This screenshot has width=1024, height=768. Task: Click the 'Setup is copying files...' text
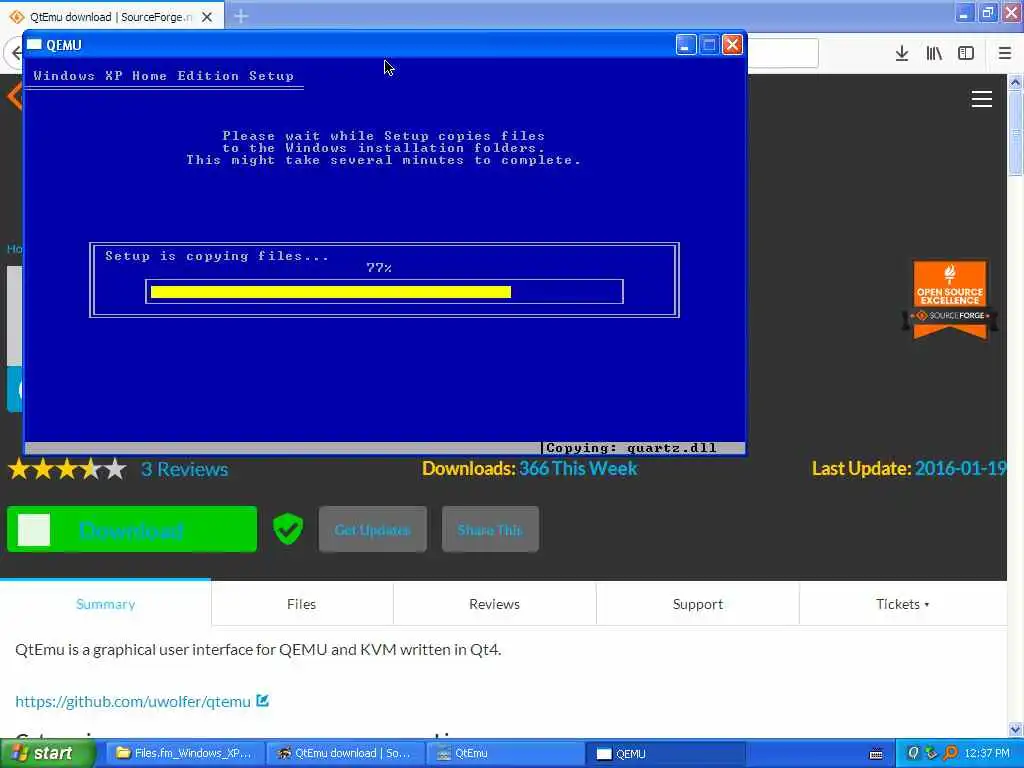pyautogui.click(x=217, y=256)
